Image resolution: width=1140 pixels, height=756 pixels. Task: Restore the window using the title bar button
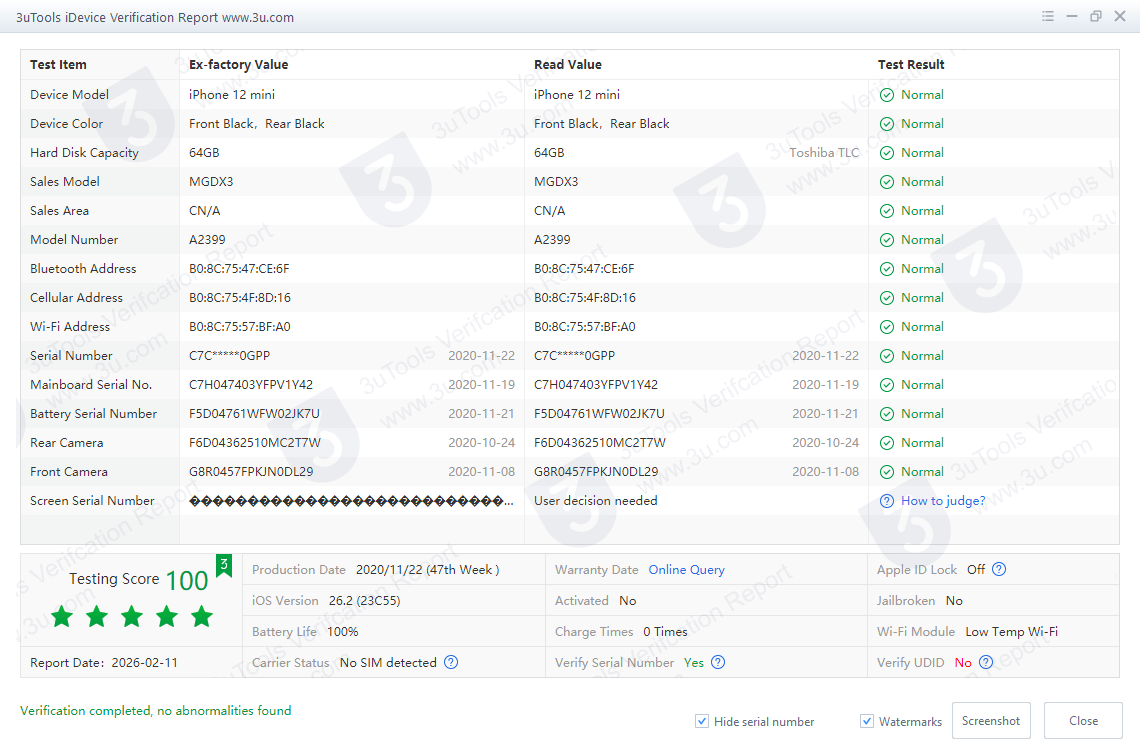click(x=1096, y=17)
